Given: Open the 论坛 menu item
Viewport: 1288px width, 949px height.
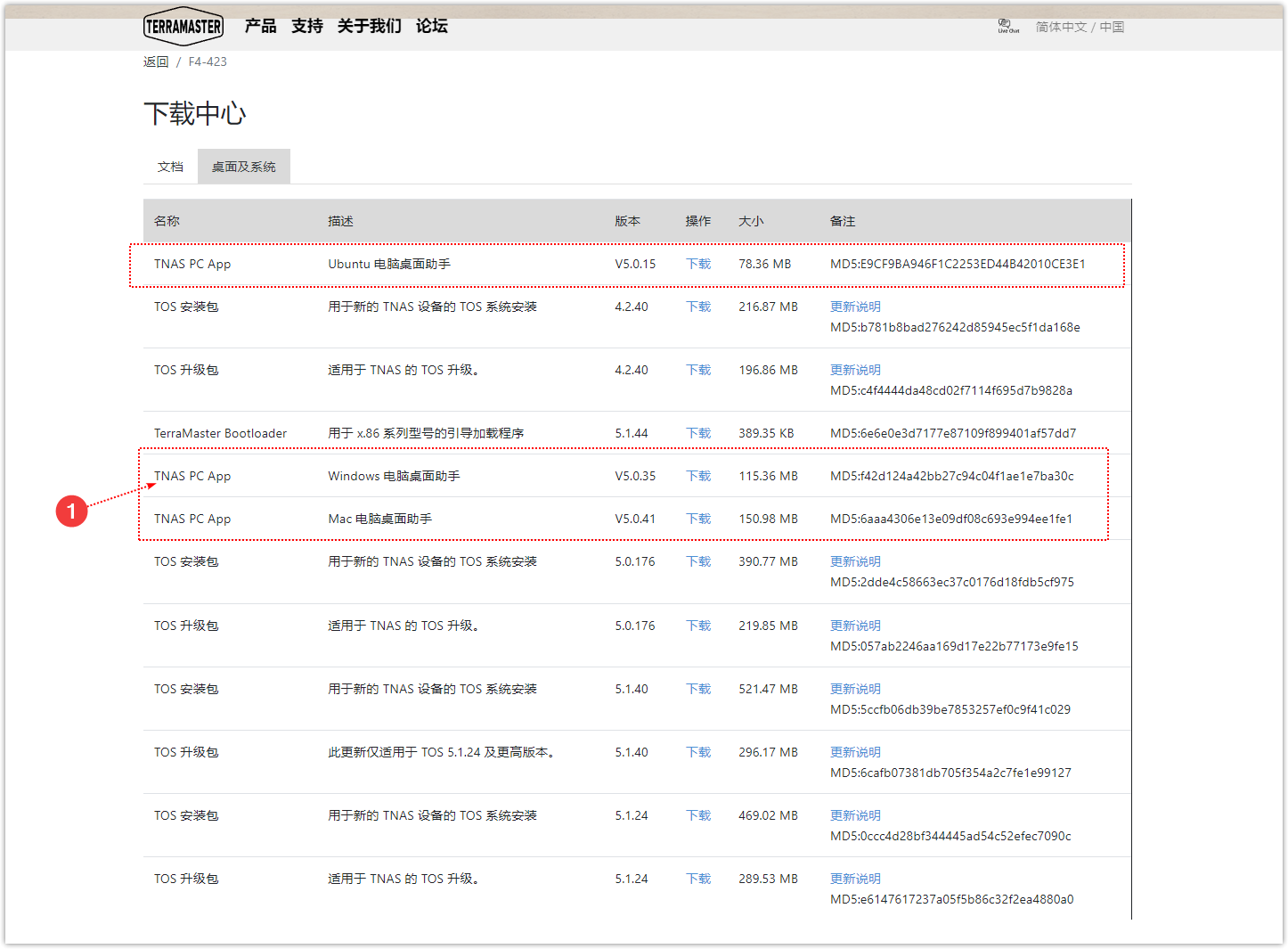Looking at the screenshot, I should pos(431,26).
